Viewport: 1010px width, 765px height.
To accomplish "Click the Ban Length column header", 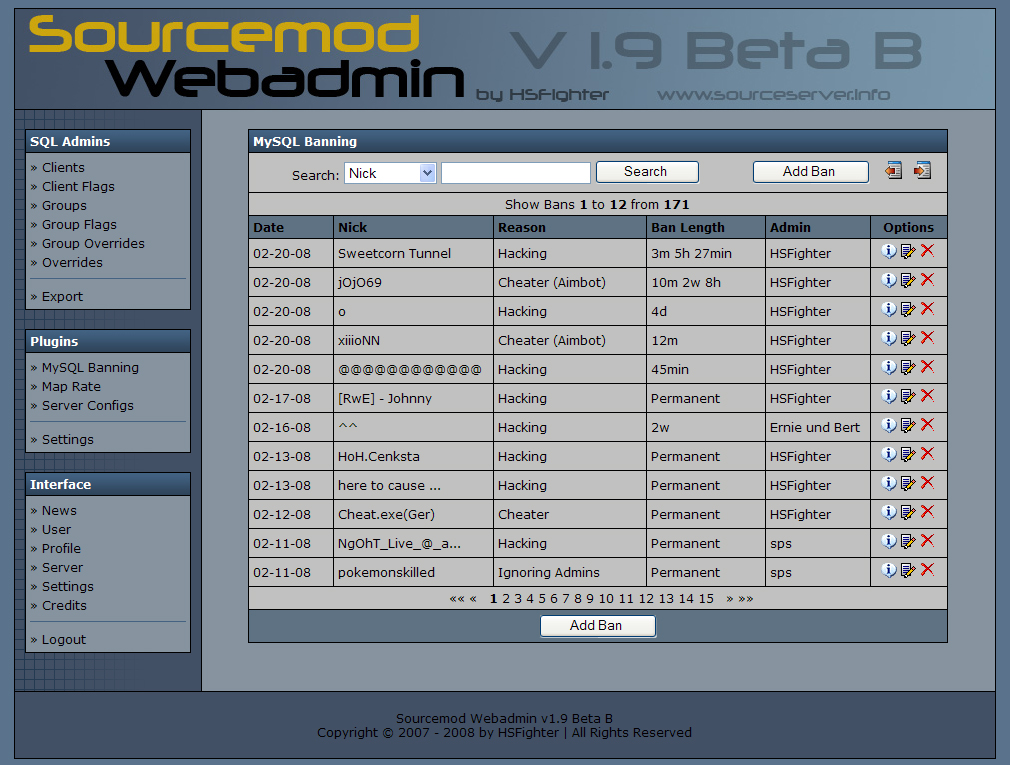I will coord(705,227).
